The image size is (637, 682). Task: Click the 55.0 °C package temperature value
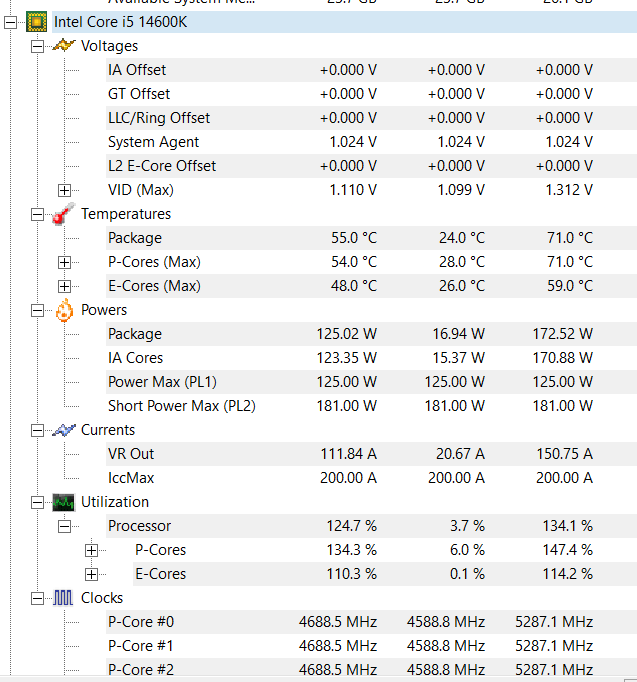(354, 238)
